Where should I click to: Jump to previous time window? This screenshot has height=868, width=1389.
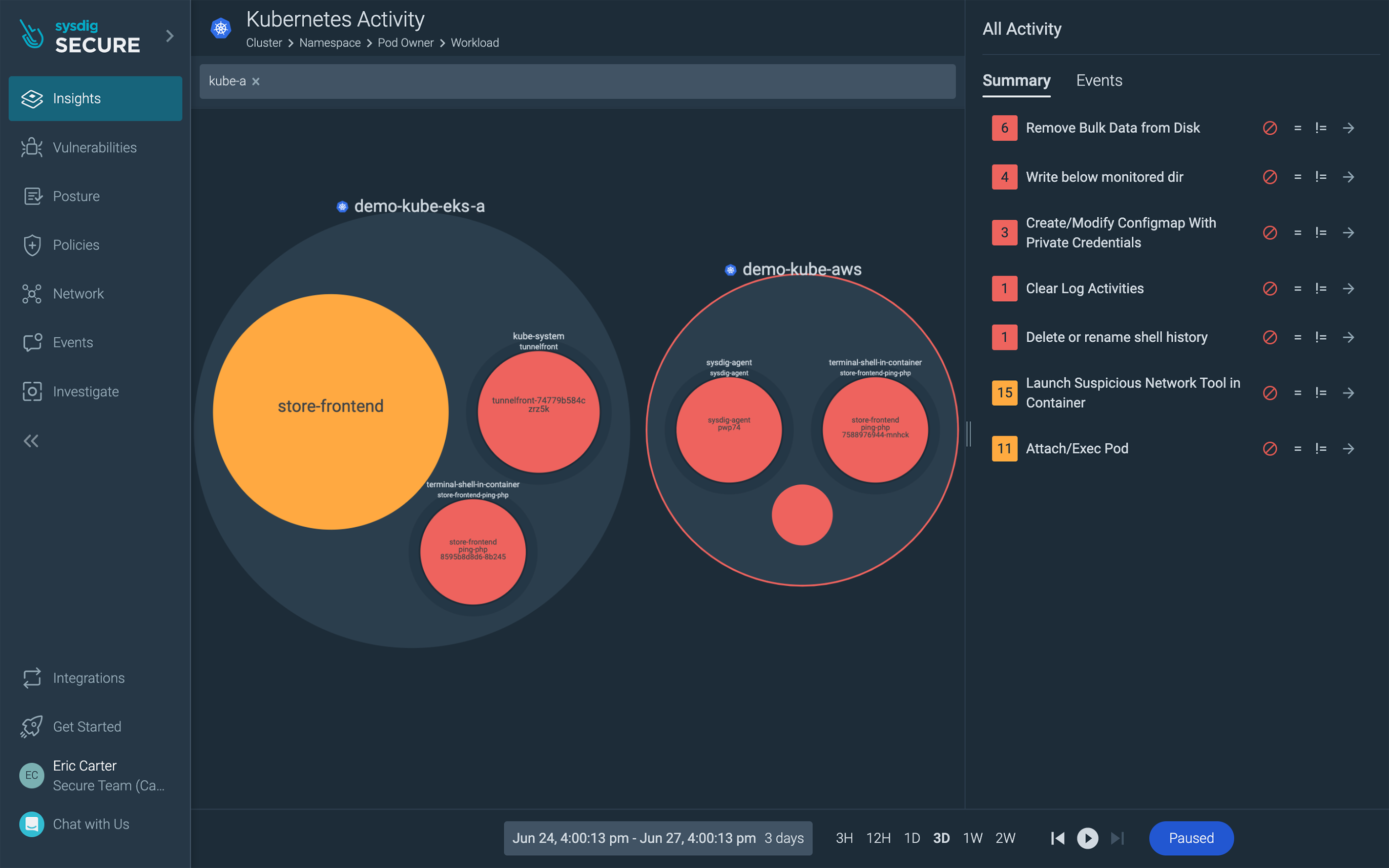(x=1058, y=838)
